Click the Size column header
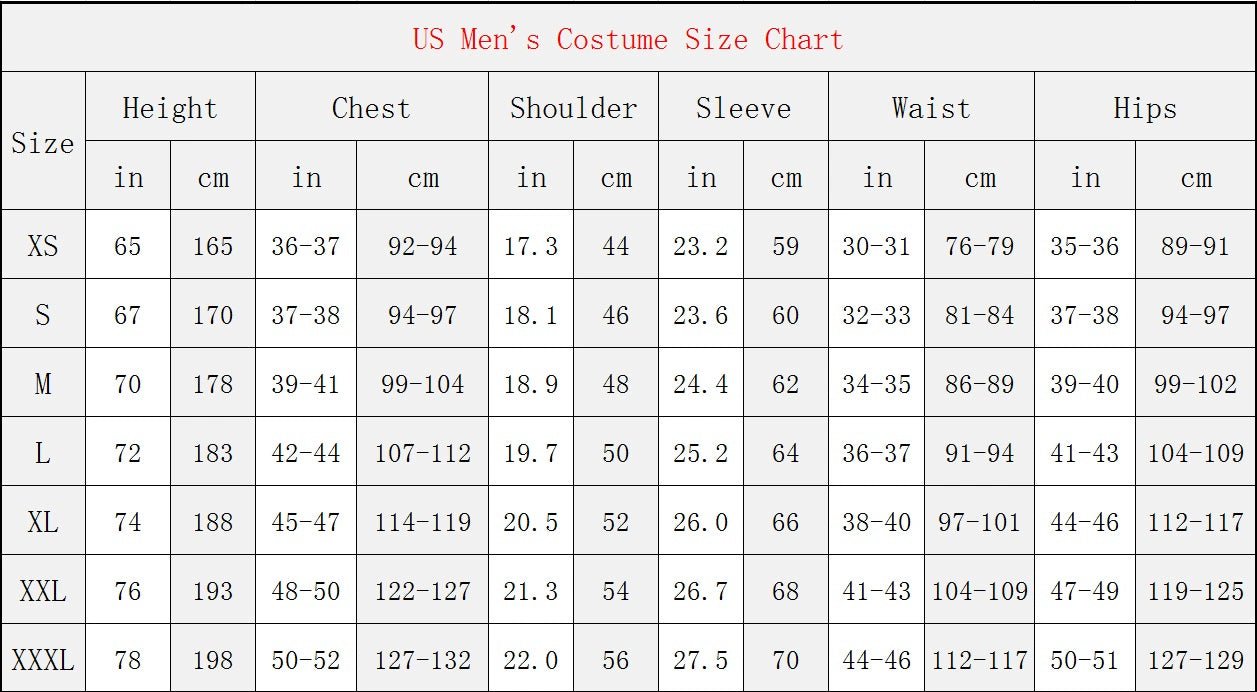Viewport: 1257px width, 692px height. click(43, 143)
